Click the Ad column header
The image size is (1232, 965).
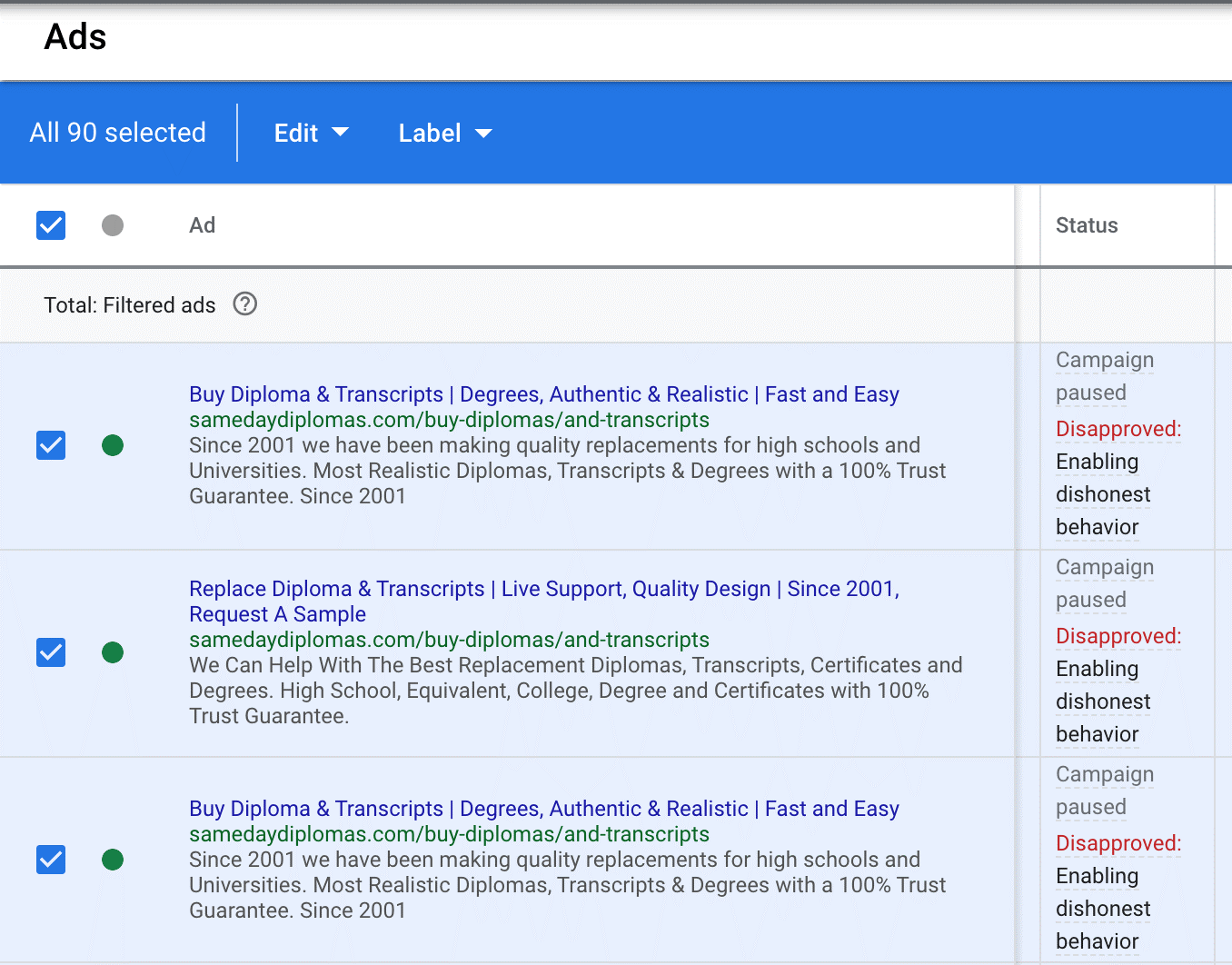[x=202, y=225]
